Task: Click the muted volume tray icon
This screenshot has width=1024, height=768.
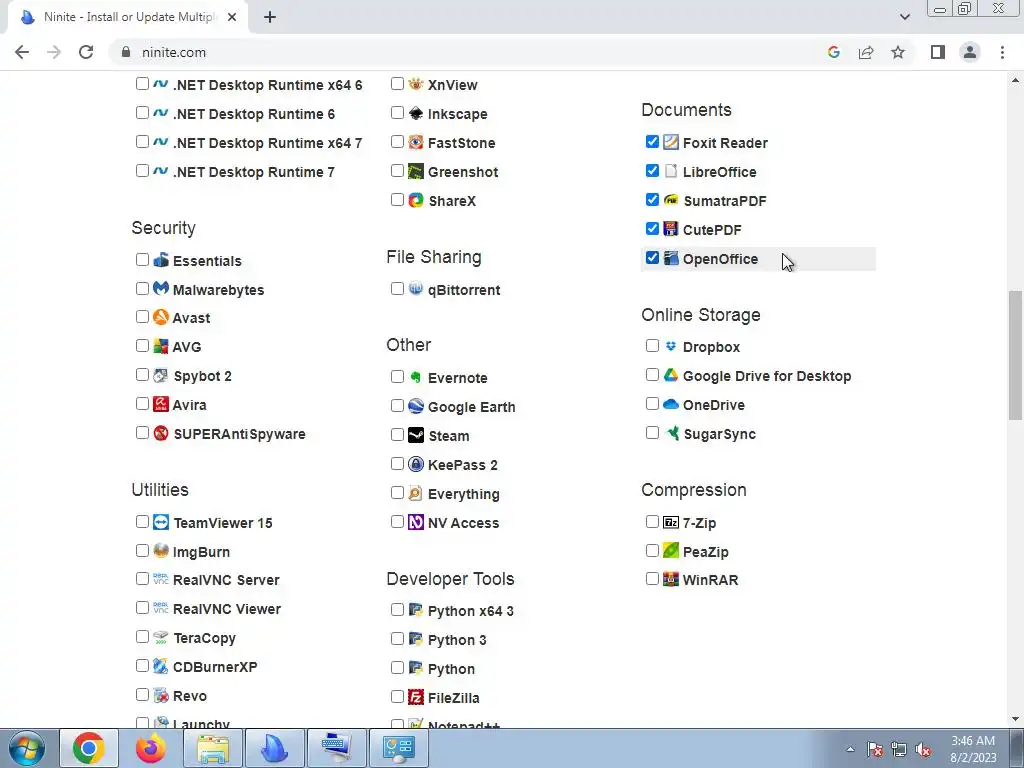Action: pyautogui.click(x=923, y=749)
